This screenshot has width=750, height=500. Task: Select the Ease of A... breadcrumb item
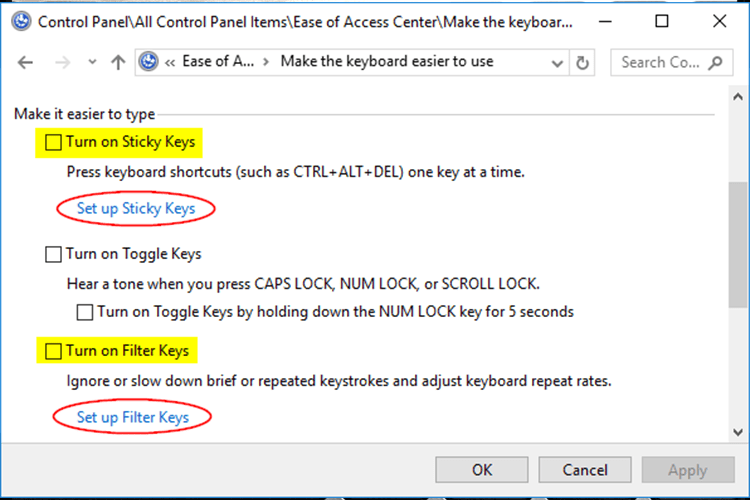click(x=218, y=61)
